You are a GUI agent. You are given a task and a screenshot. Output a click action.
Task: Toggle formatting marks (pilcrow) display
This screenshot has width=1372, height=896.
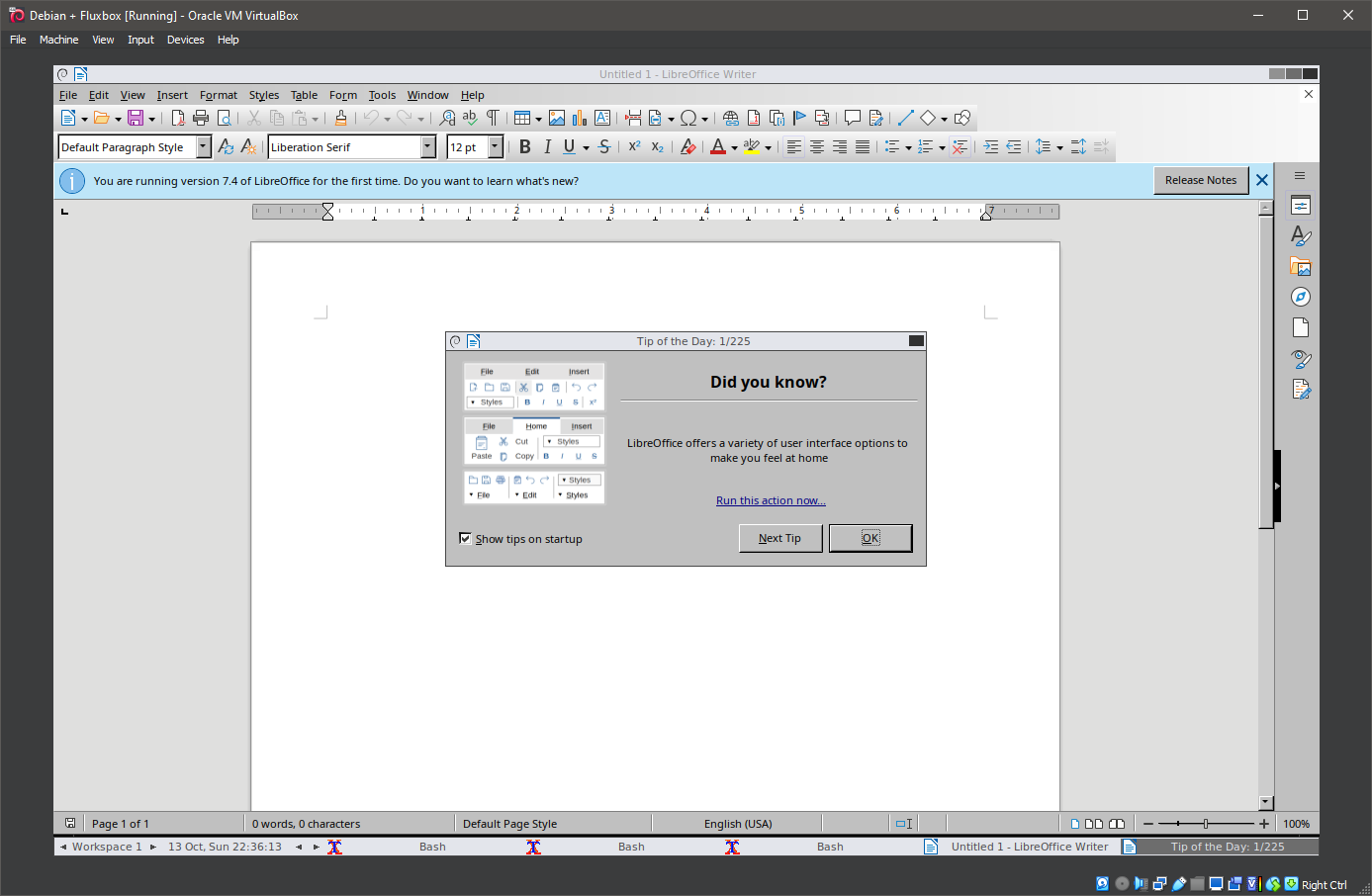pyautogui.click(x=493, y=119)
